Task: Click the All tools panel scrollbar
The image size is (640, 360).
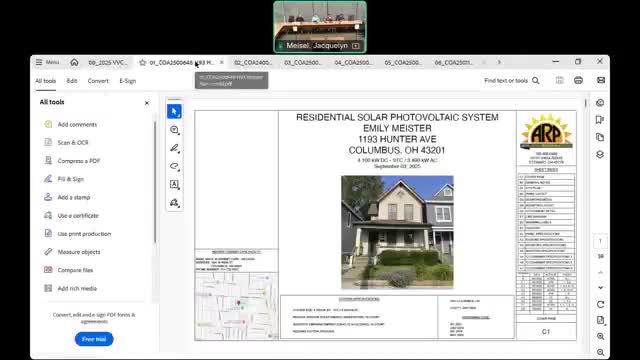Action: (155, 182)
